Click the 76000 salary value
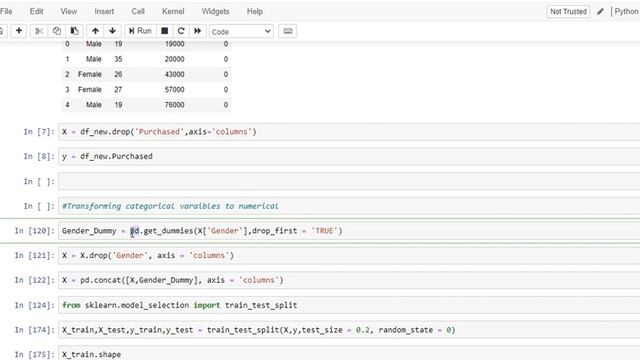The width and height of the screenshot is (640, 360). [174, 105]
